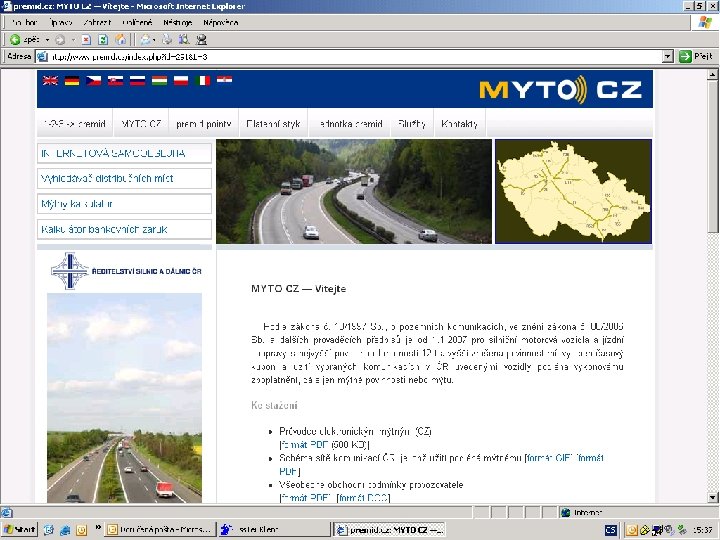Click the Stop loading icon
Image resolution: width=720 pixels, height=540 pixels.
86,40
